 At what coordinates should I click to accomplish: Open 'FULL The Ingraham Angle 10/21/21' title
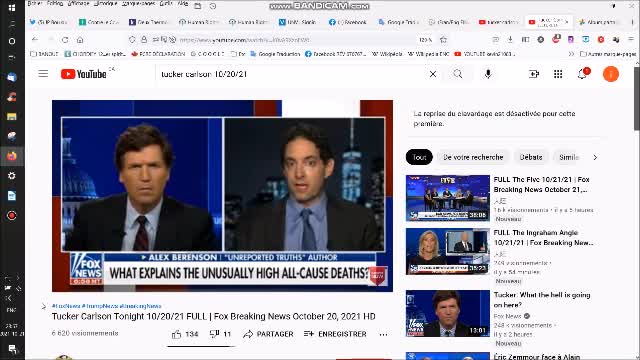(543, 238)
